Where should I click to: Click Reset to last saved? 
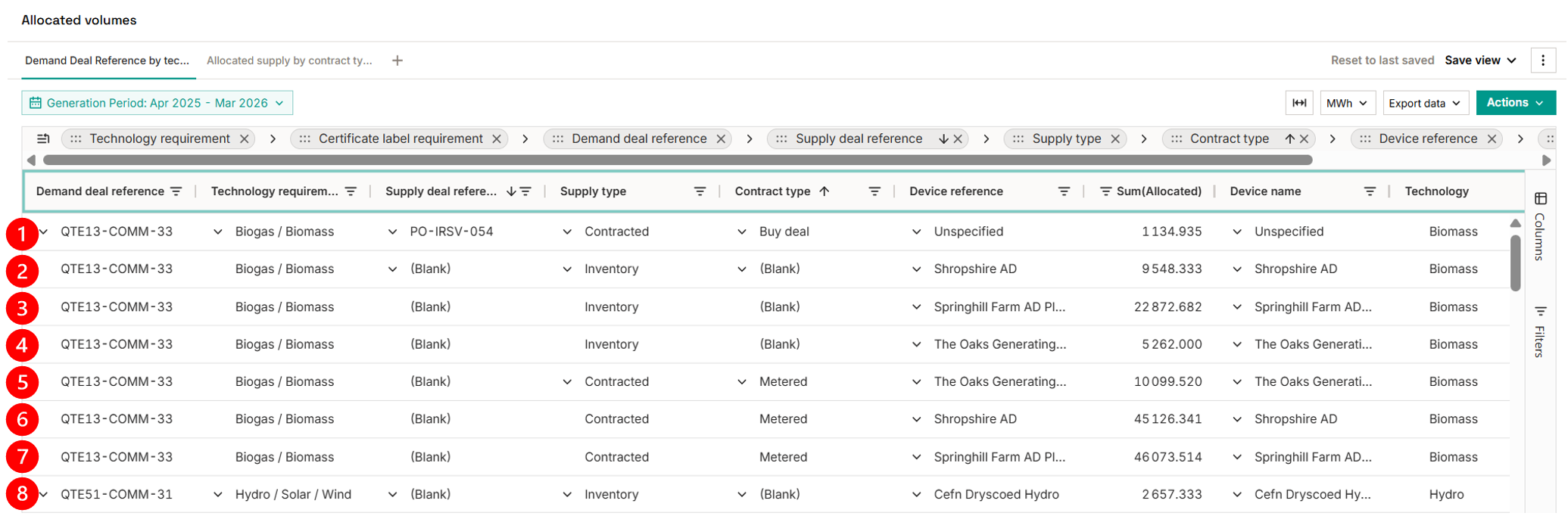point(1383,61)
